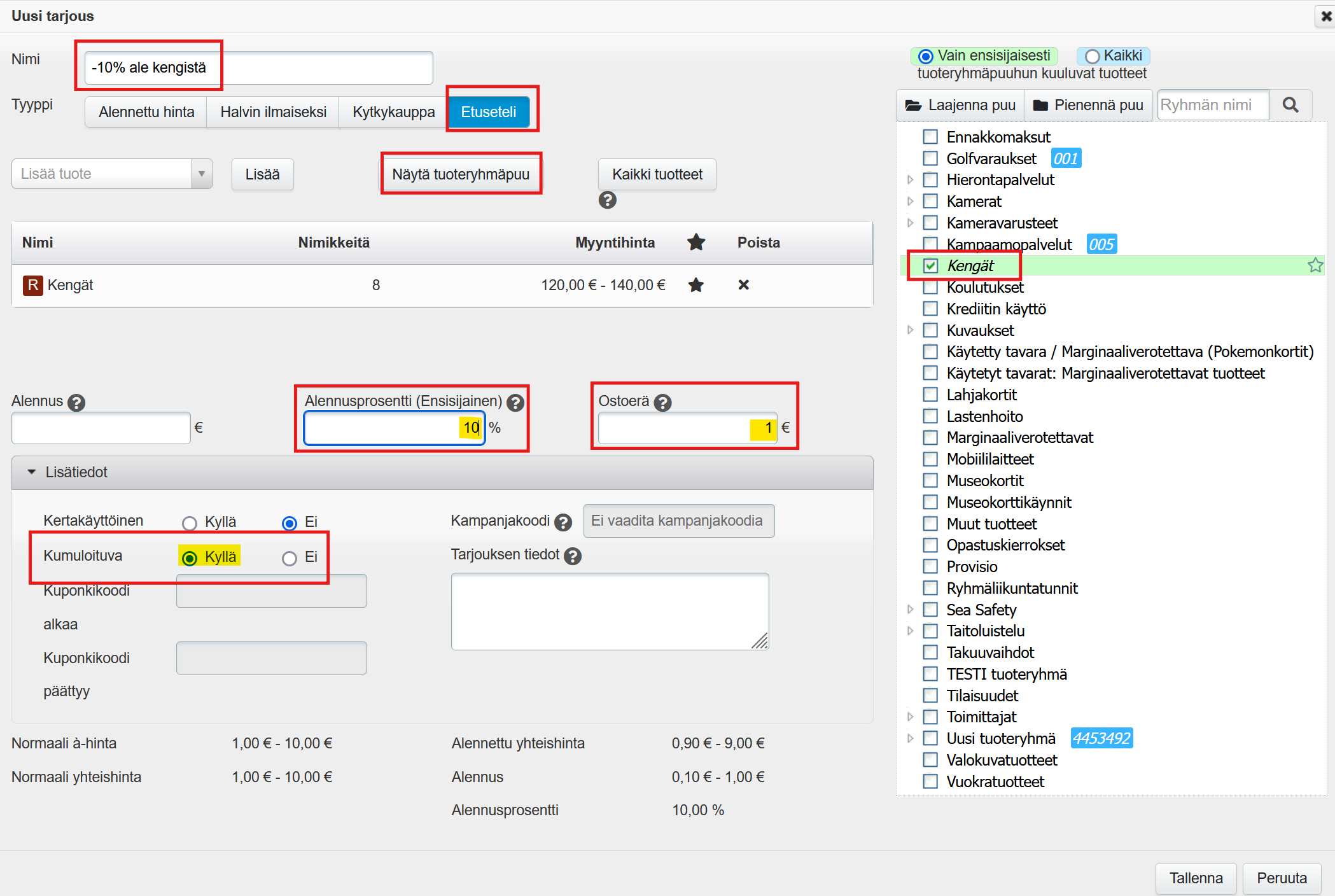Click the search magnifier for group name
The image size is (1335, 896).
pos(1290,105)
